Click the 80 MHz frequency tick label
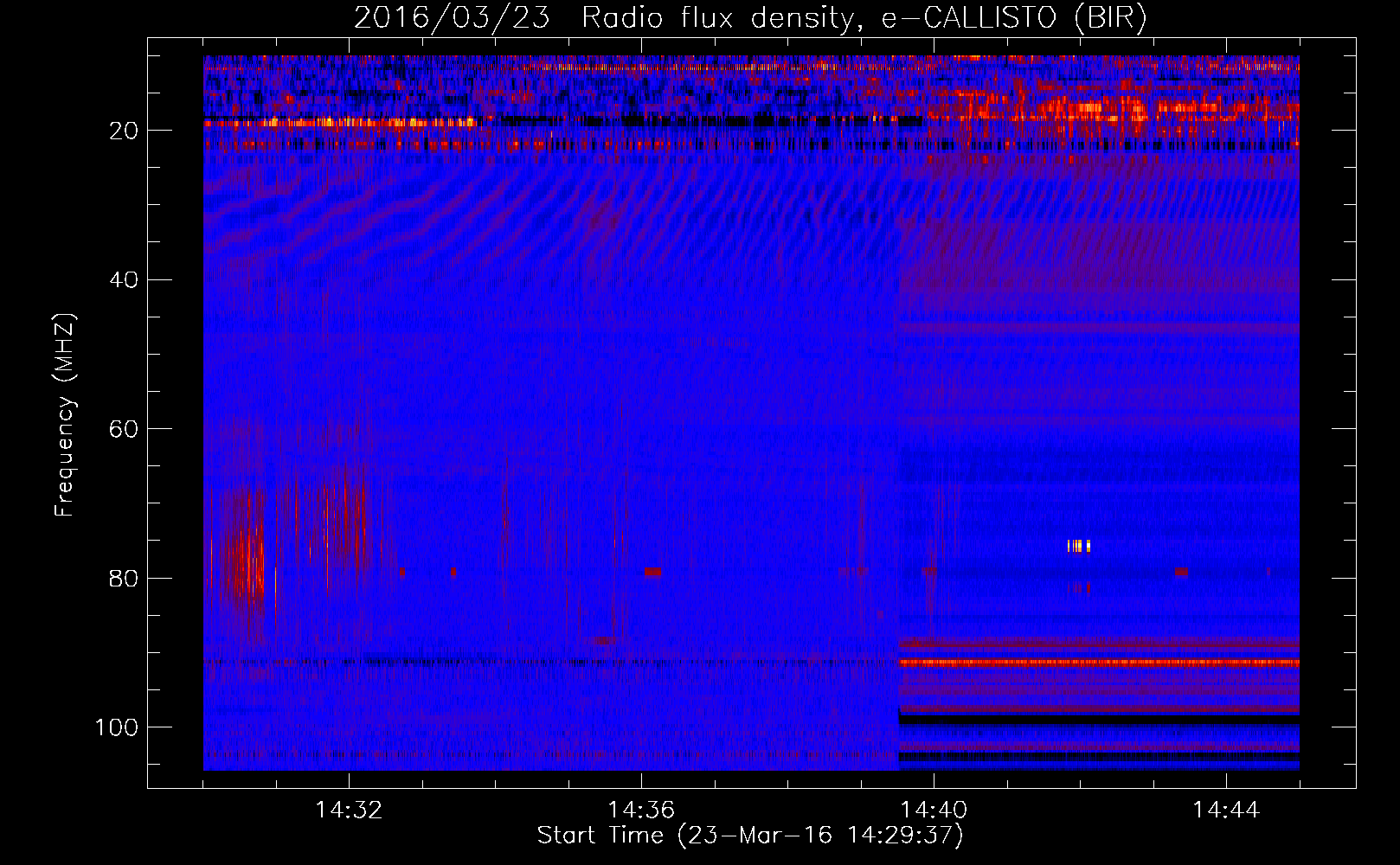 pos(124,578)
